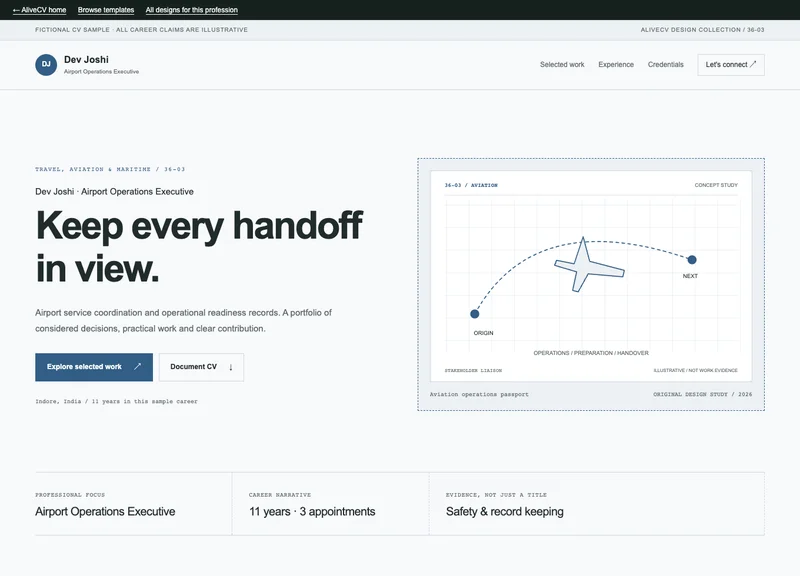
Task: Open Browse templates link
Action: click(106, 10)
